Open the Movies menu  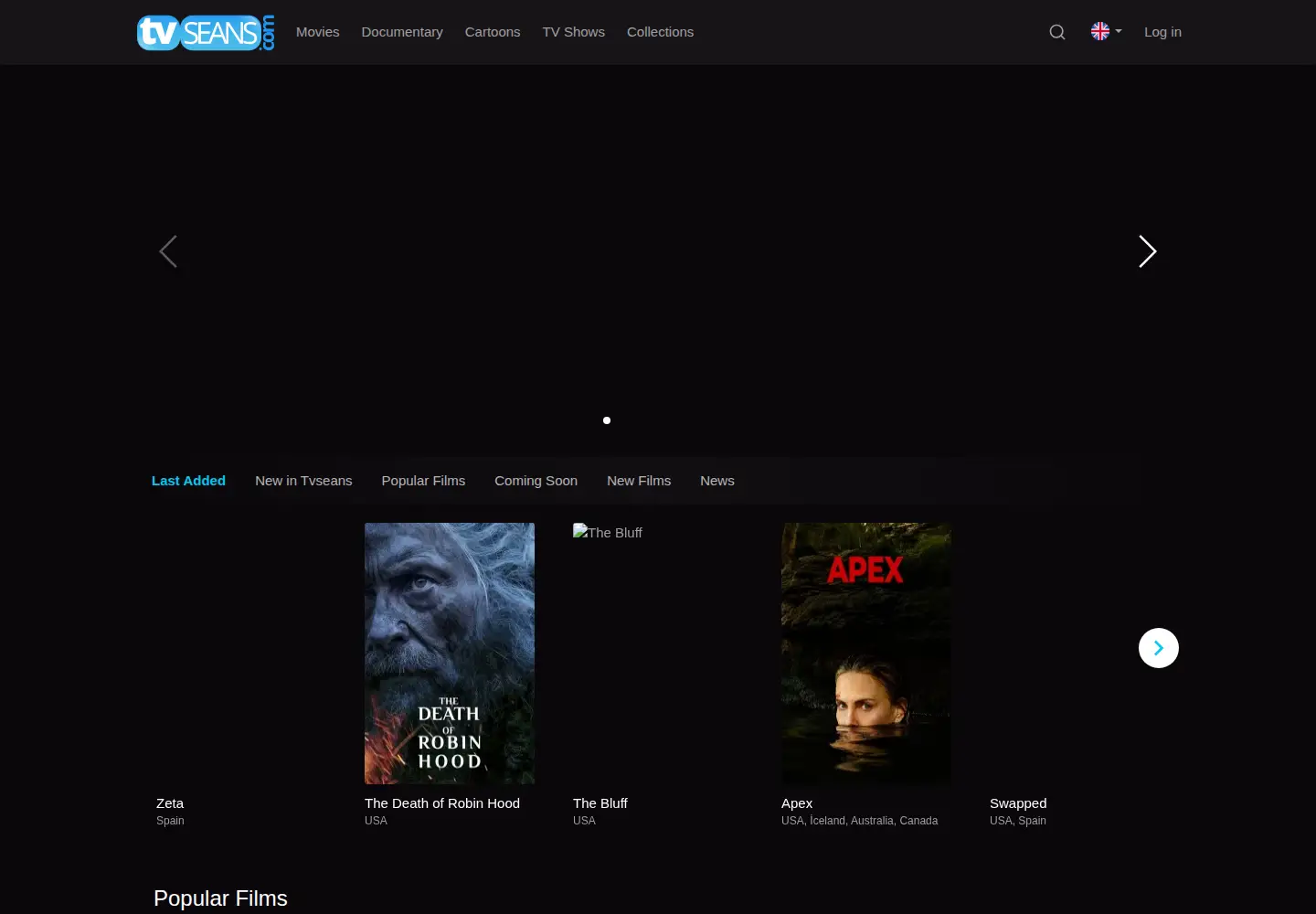coord(318,32)
